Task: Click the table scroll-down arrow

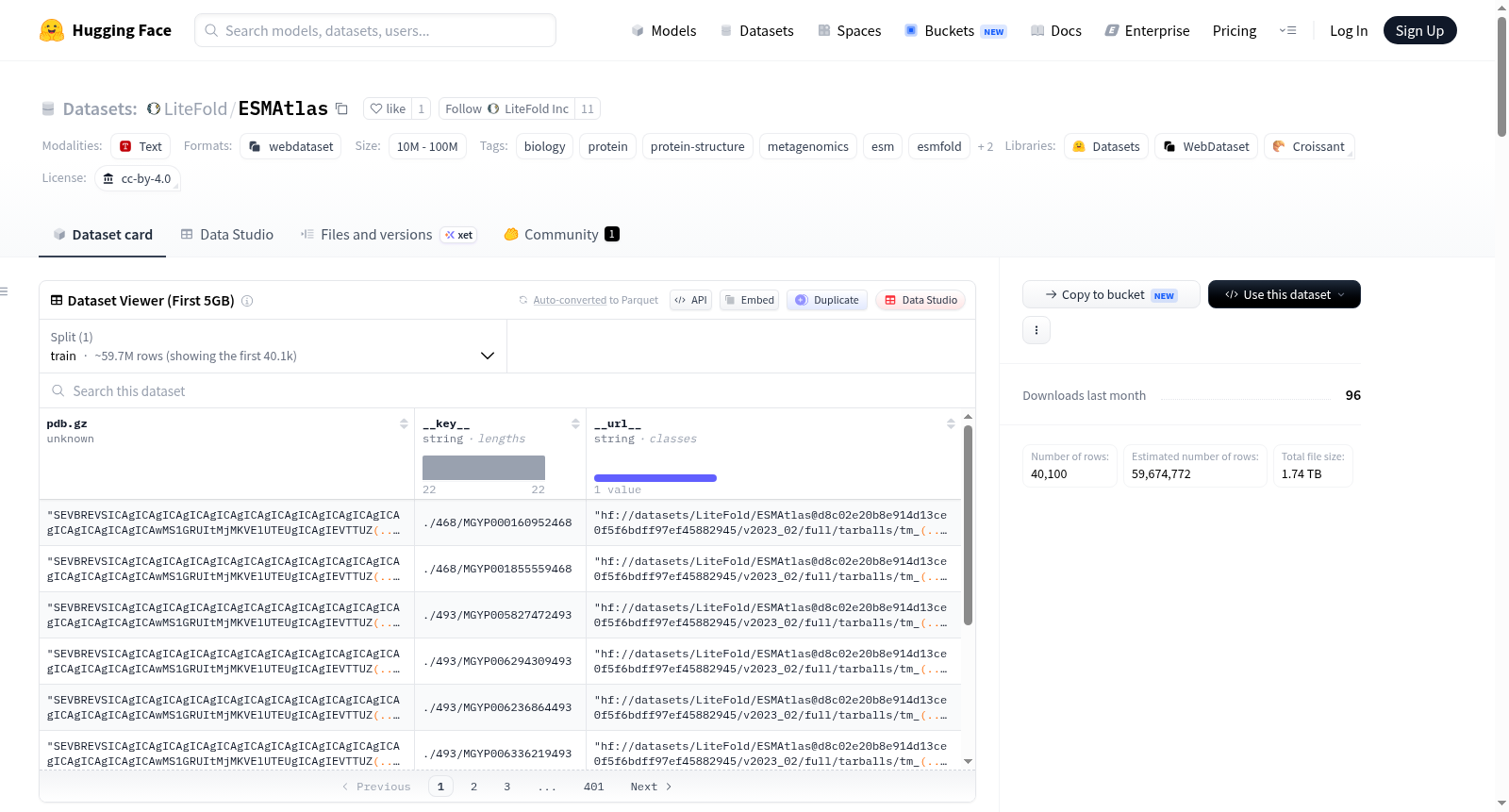Action: tap(968, 761)
